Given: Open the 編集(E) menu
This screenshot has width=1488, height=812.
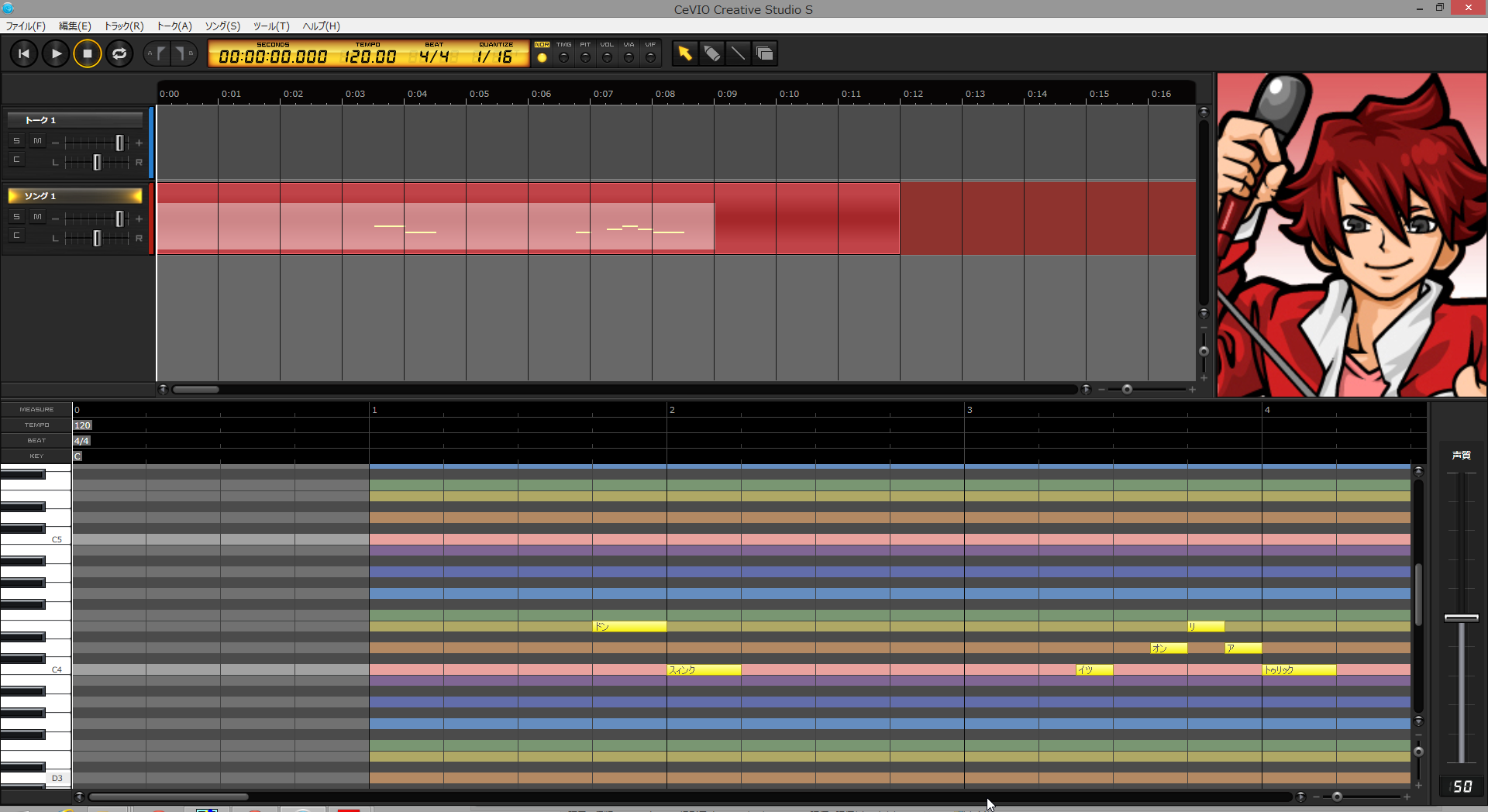Looking at the screenshot, I should [x=75, y=26].
